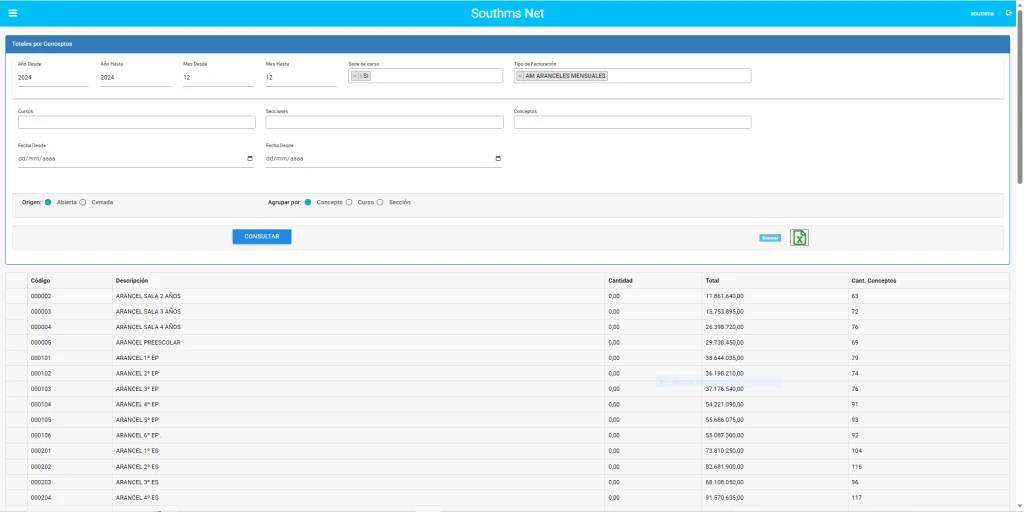
Task: Click total value 11.861.640,00
Action: point(724,296)
